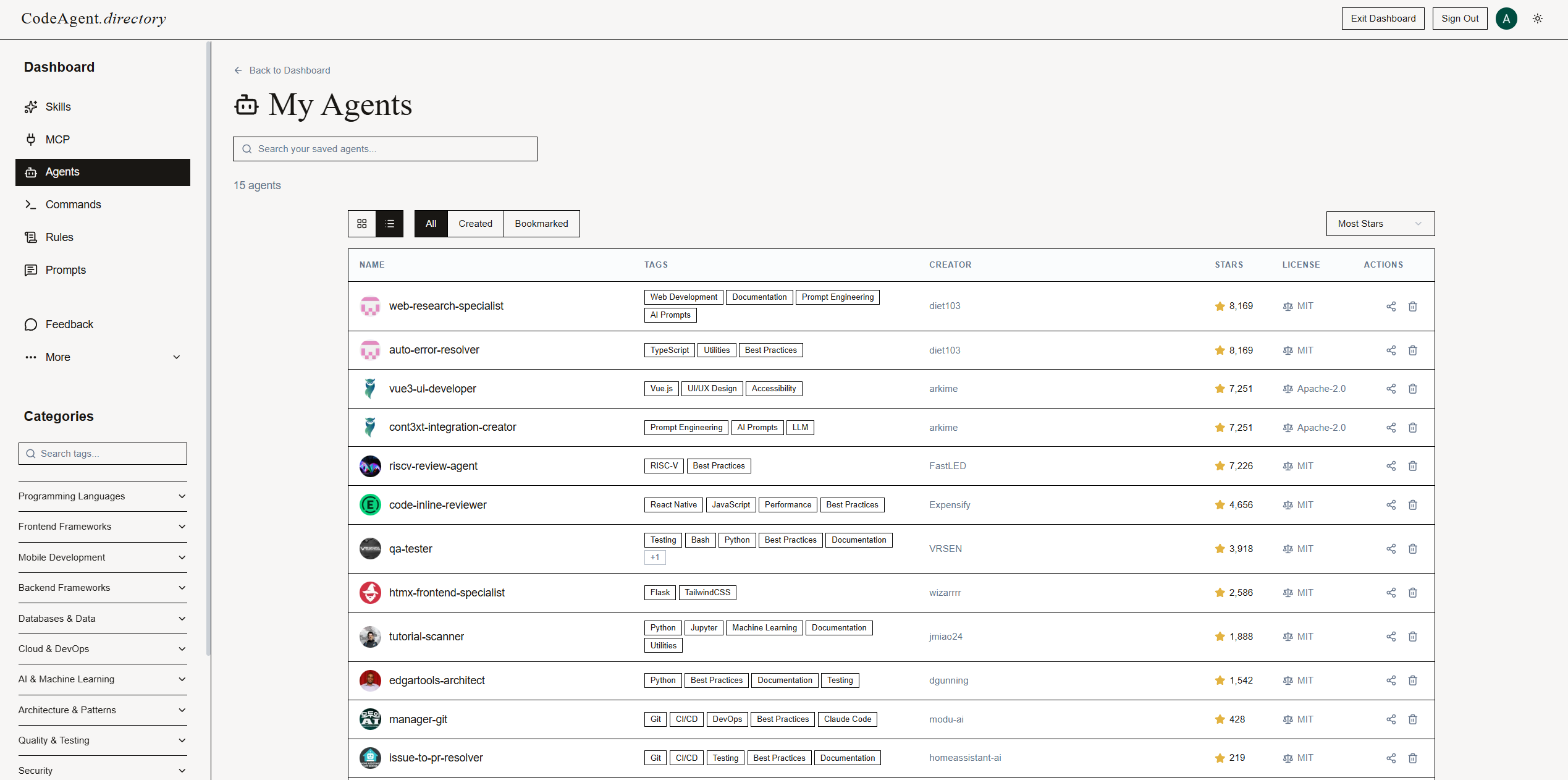Viewport: 1568px width, 780px height.
Task: Toggle light/dark theme with the sun icon
Action: pyautogui.click(x=1538, y=19)
